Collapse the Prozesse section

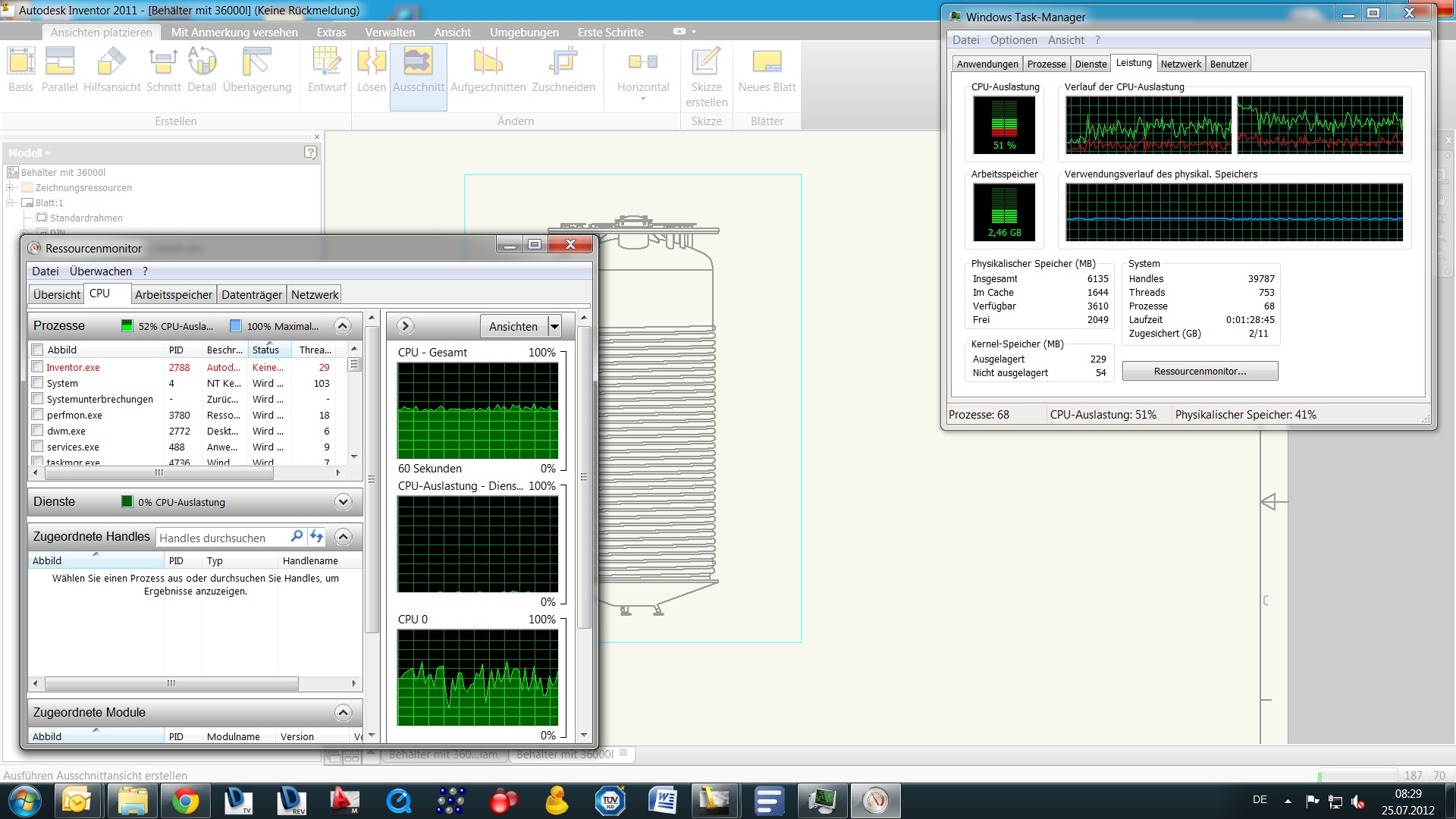pos(343,326)
